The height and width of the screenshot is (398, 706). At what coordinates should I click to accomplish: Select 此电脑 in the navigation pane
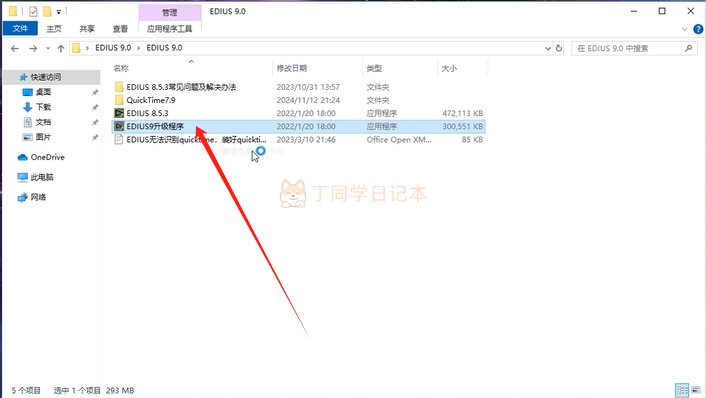[42, 177]
